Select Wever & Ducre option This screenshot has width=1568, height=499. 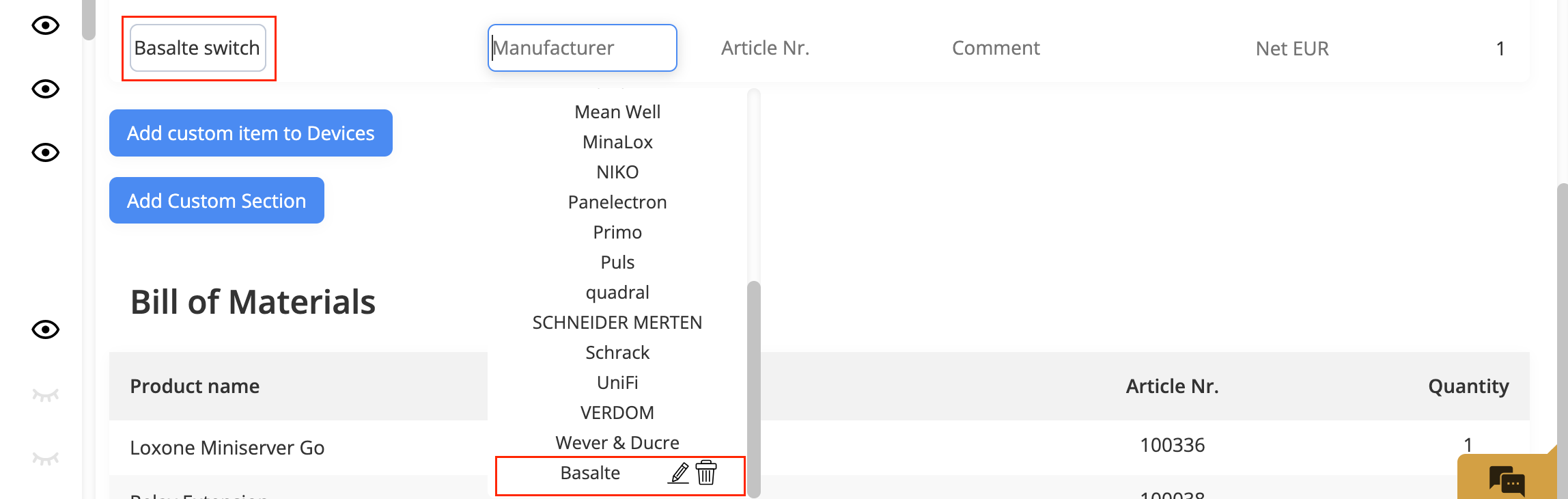click(617, 443)
